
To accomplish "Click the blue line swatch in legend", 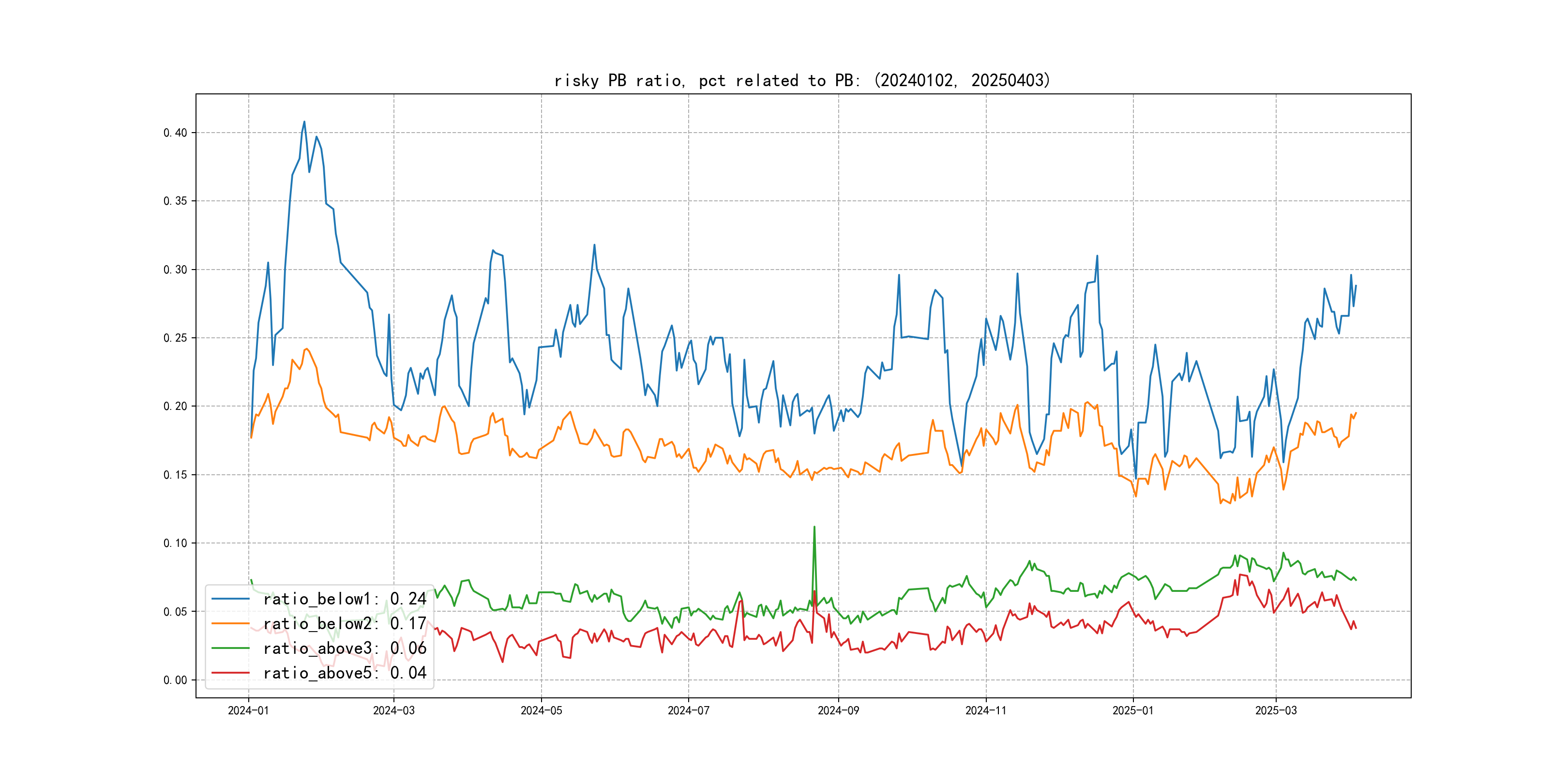I will (230, 599).
